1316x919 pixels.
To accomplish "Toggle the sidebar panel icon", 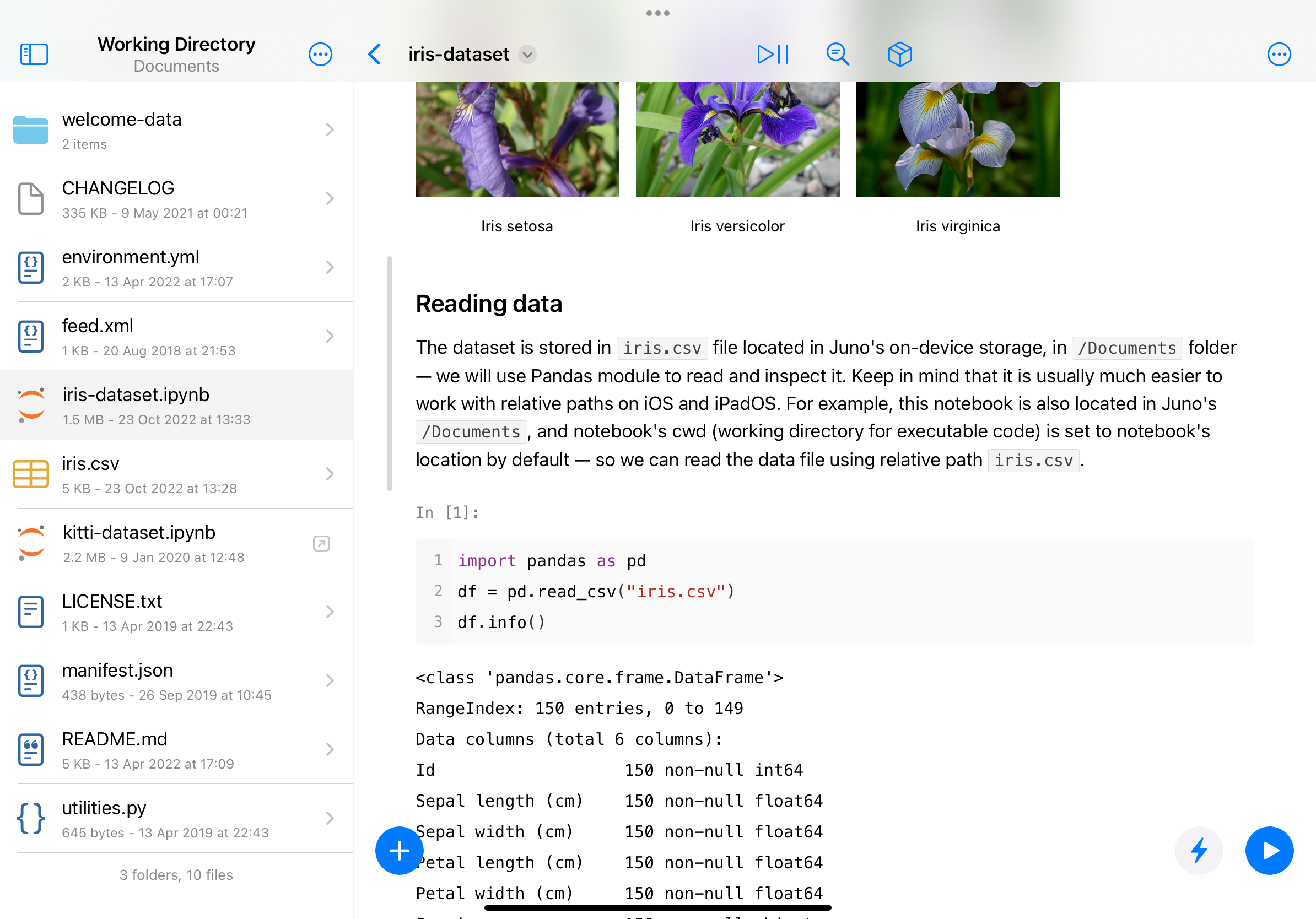I will point(34,55).
